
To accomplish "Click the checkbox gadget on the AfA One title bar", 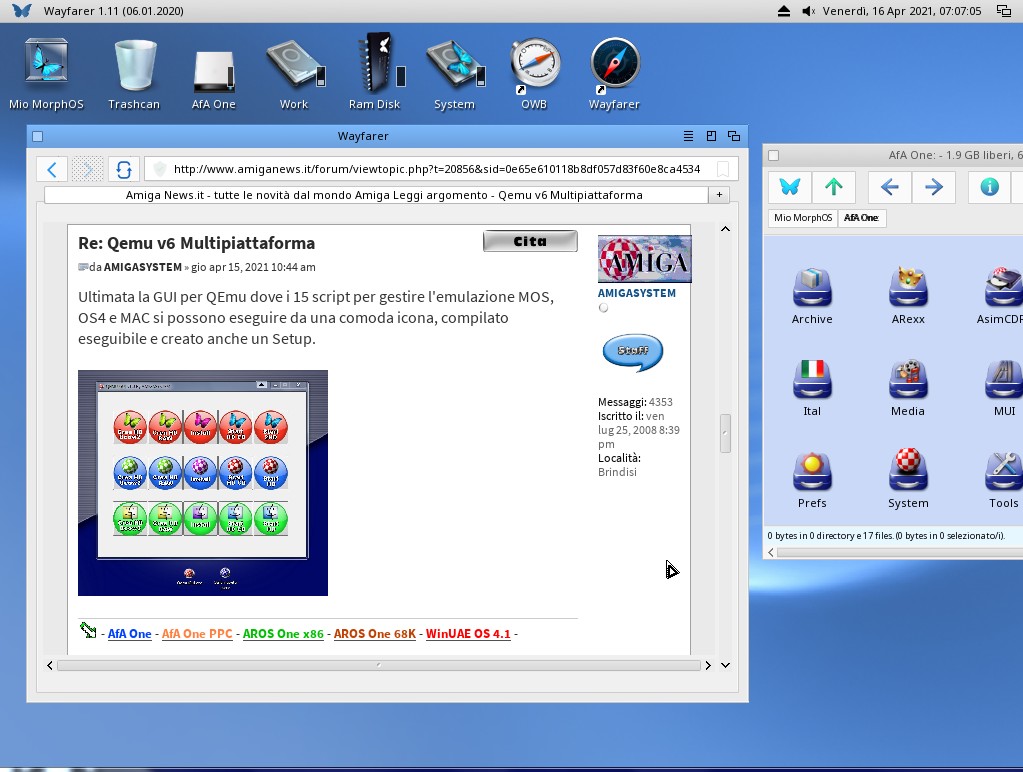I will [773, 155].
